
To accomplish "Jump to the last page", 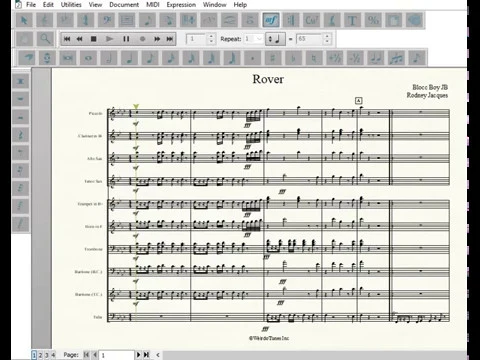I will [146, 355].
